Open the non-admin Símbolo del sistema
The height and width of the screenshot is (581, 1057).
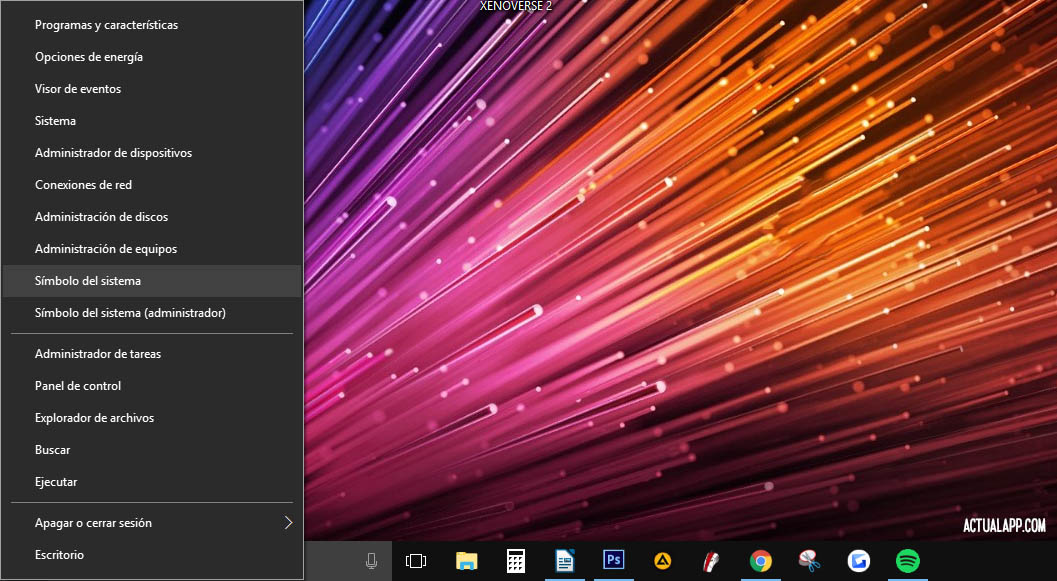(x=152, y=281)
